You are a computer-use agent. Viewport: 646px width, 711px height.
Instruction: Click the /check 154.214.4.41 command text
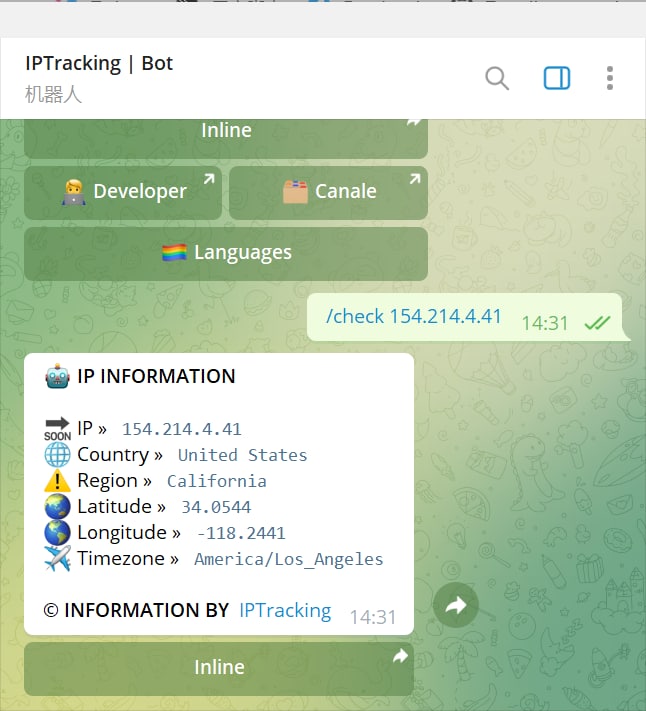(x=413, y=316)
